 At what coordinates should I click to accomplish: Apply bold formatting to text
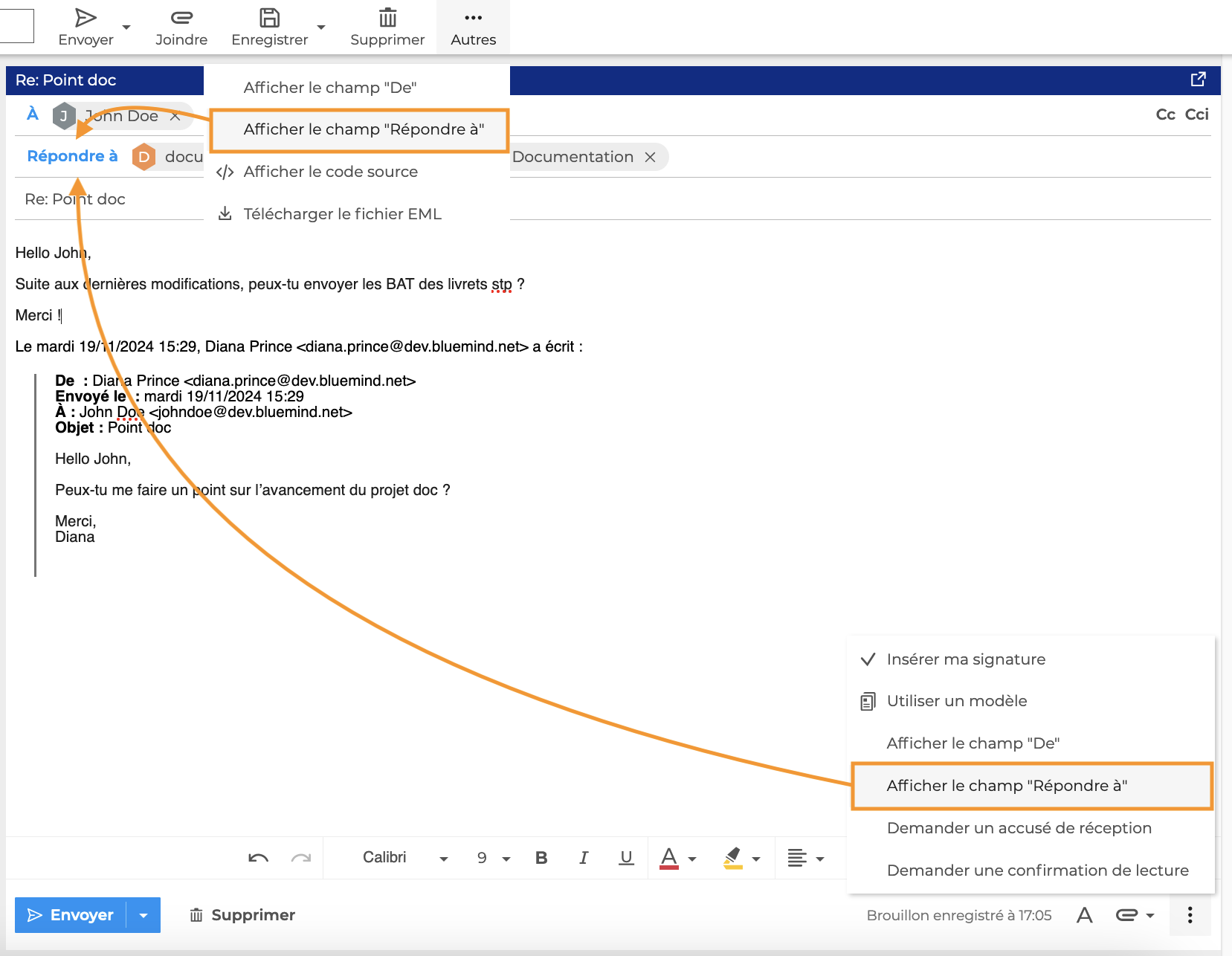[x=541, y=858]
